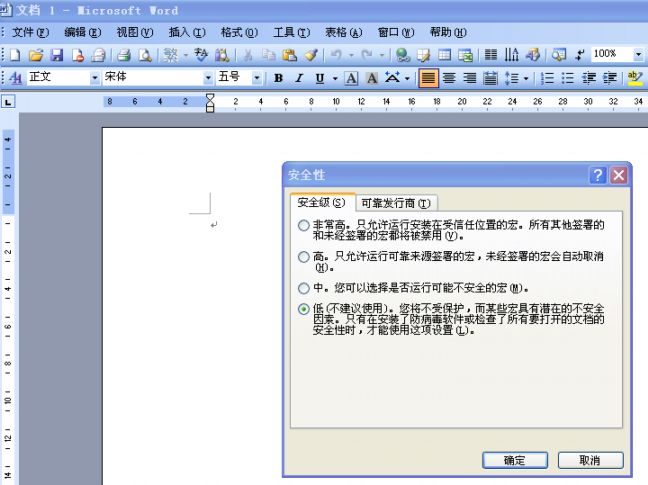648x485 pixels.
Task: Expand the line spacing dropdown arrow
Action: [526, 78]
